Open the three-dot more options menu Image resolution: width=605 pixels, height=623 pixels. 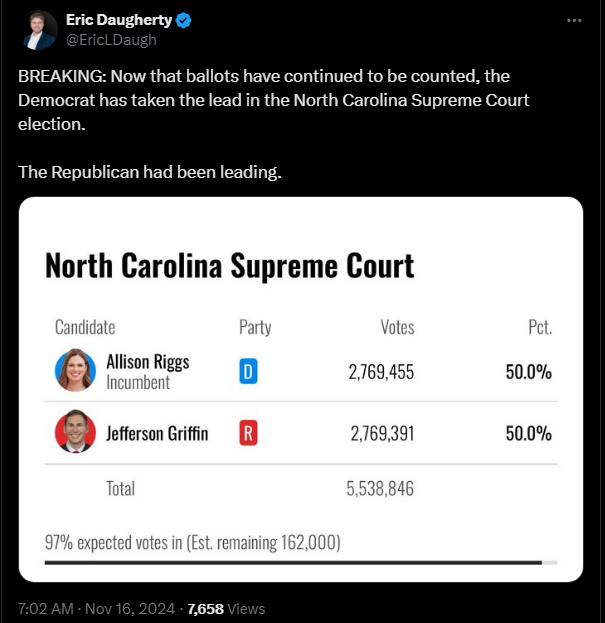pos(574,20)
